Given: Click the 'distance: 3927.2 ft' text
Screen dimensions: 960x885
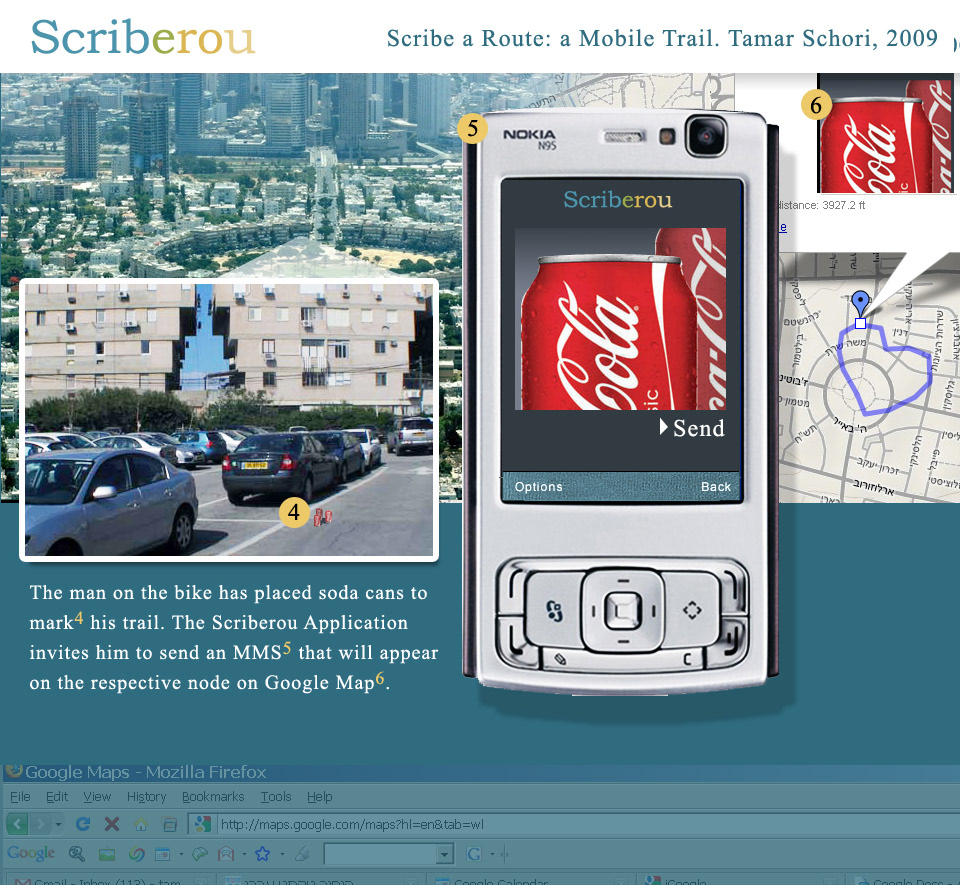Looking at the screenshot, I should point(822,205).
